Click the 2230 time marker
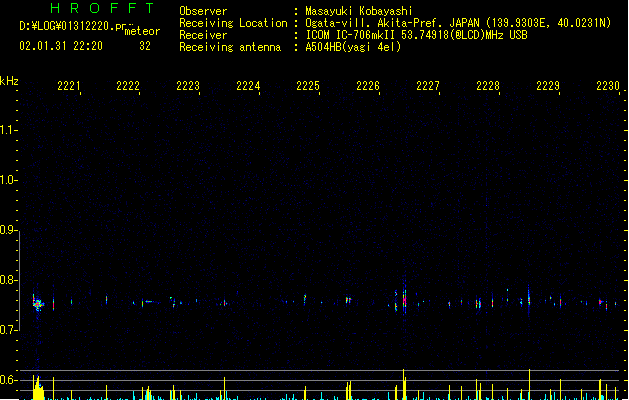Screen dimensions: 629x400 [x=608, y=86]
